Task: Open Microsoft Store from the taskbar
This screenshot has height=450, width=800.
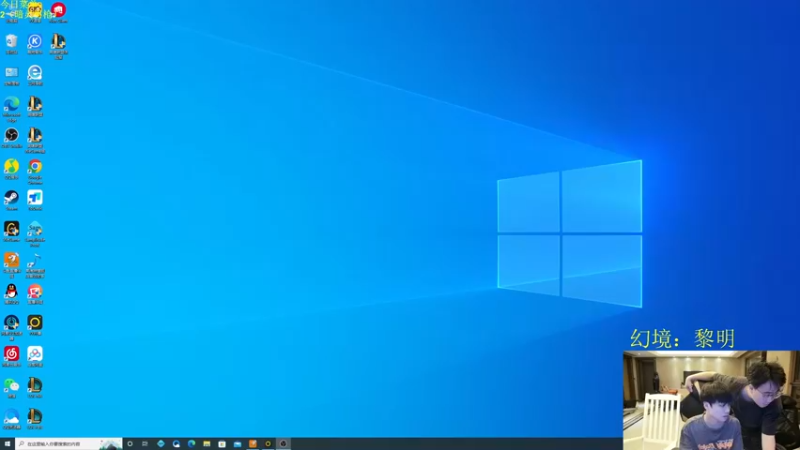Action: pyautogui.click(x=222, y=444)
